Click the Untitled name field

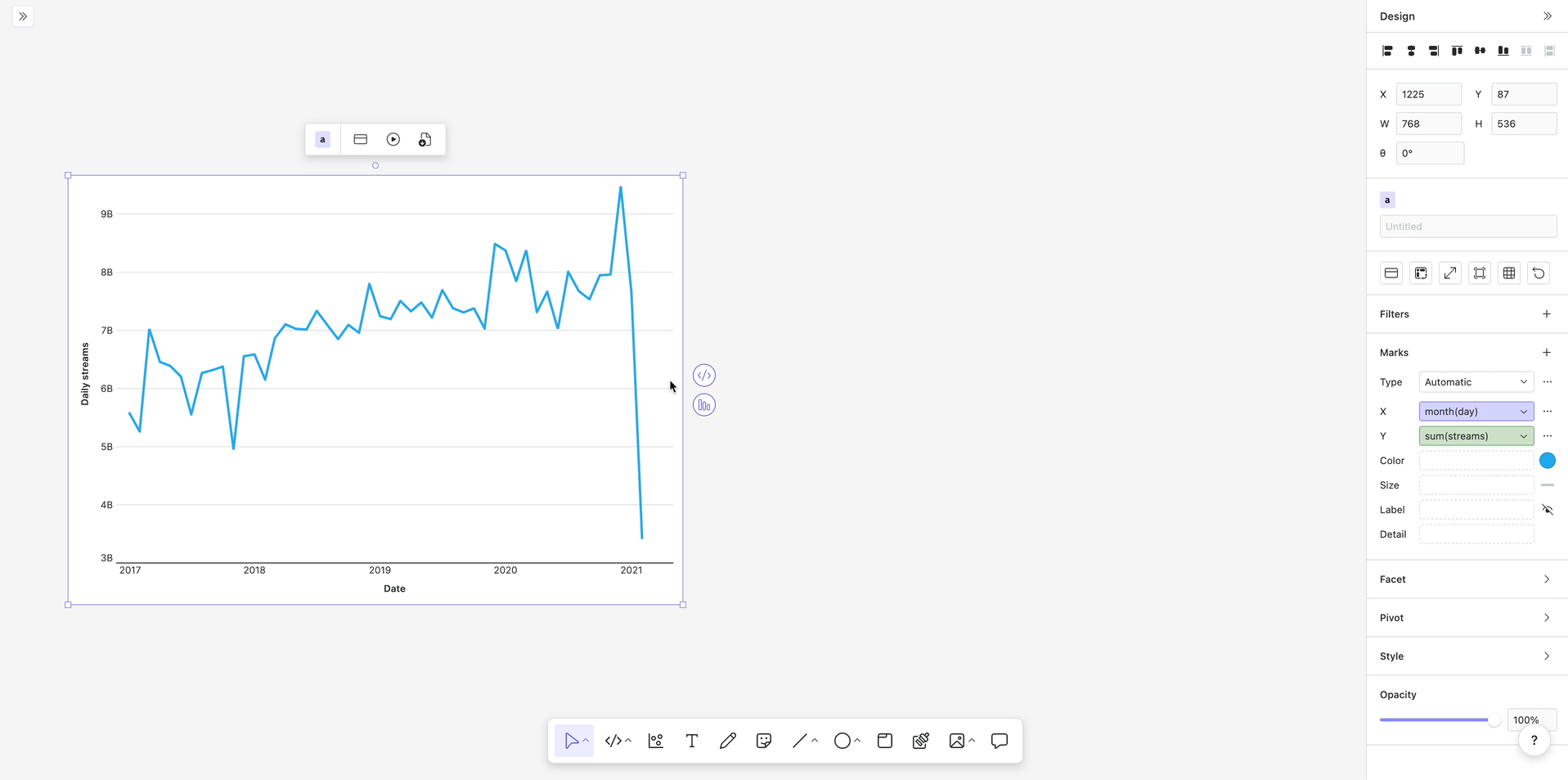(1468, 227)
